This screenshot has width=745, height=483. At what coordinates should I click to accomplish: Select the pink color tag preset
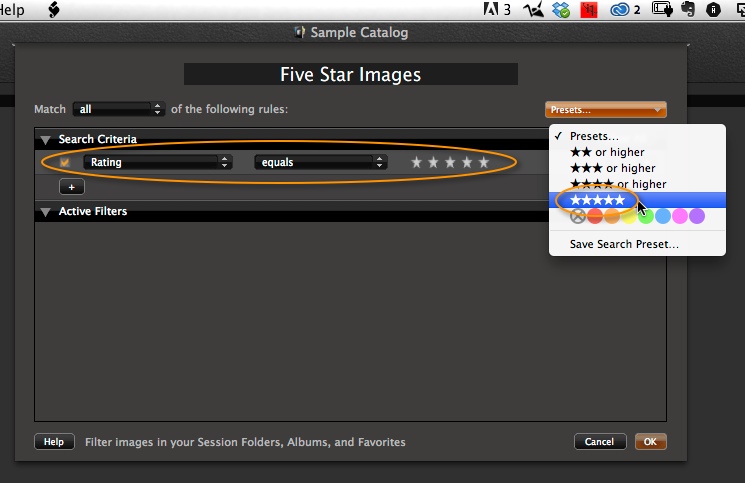[680, 216]
